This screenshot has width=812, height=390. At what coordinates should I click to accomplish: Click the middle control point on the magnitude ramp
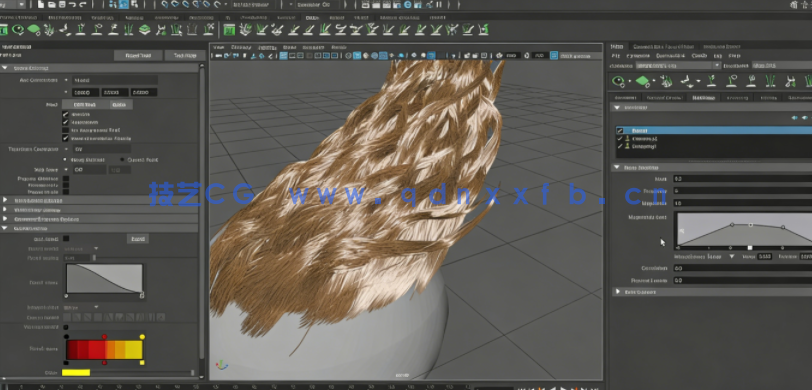coord(751,225)
